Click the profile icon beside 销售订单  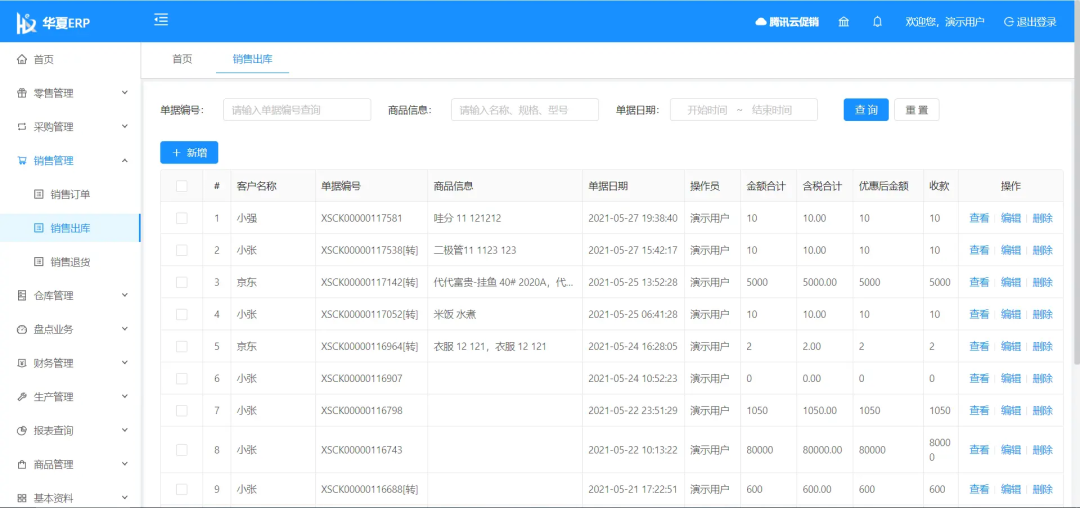39,194
